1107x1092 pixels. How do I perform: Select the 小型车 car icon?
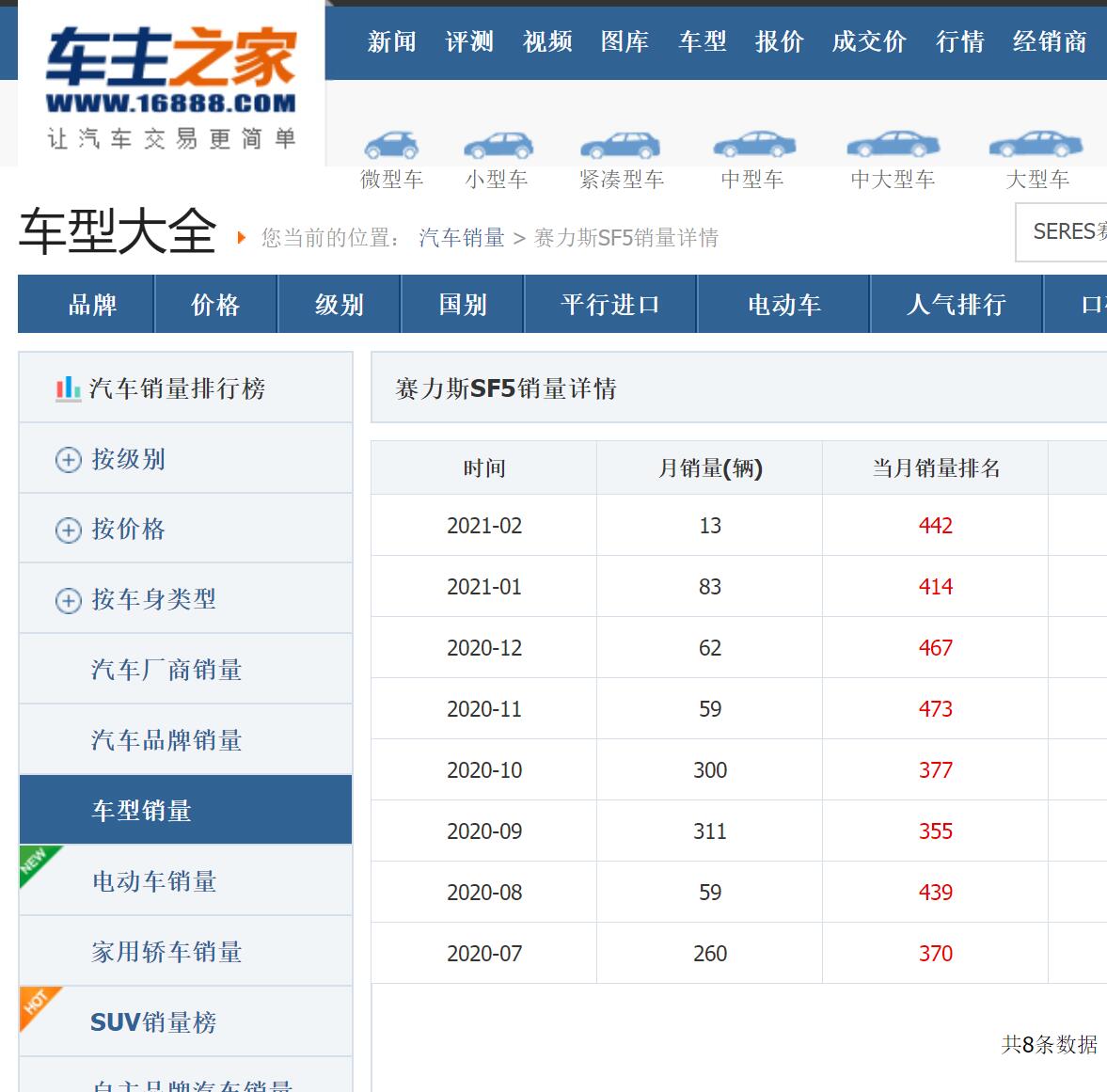click(498, 146)
